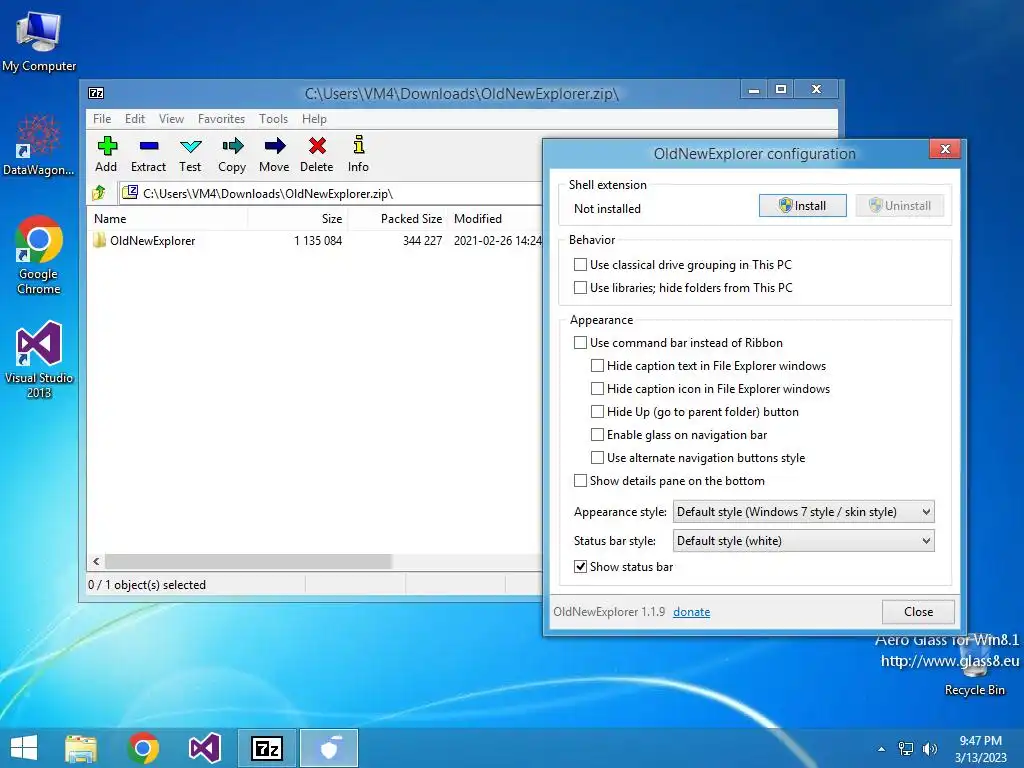Click the Close button in OldNewExplorer configuration
Screen dimensions: 1024x768
(918, 612)
